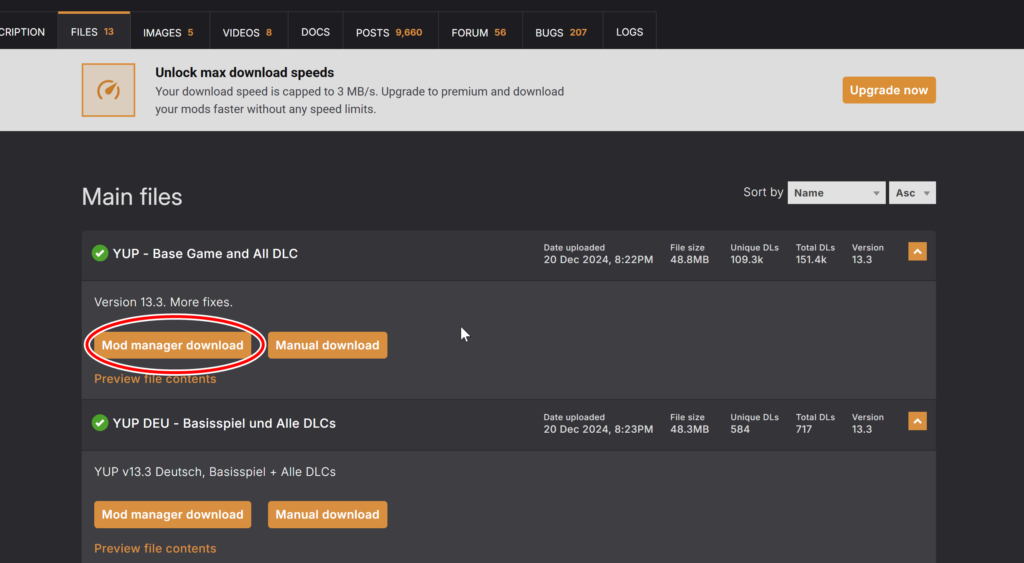The image size is (1024, 563).
Task: Open Preview file contents for YUP Base Game
Action: pos(155,379)
